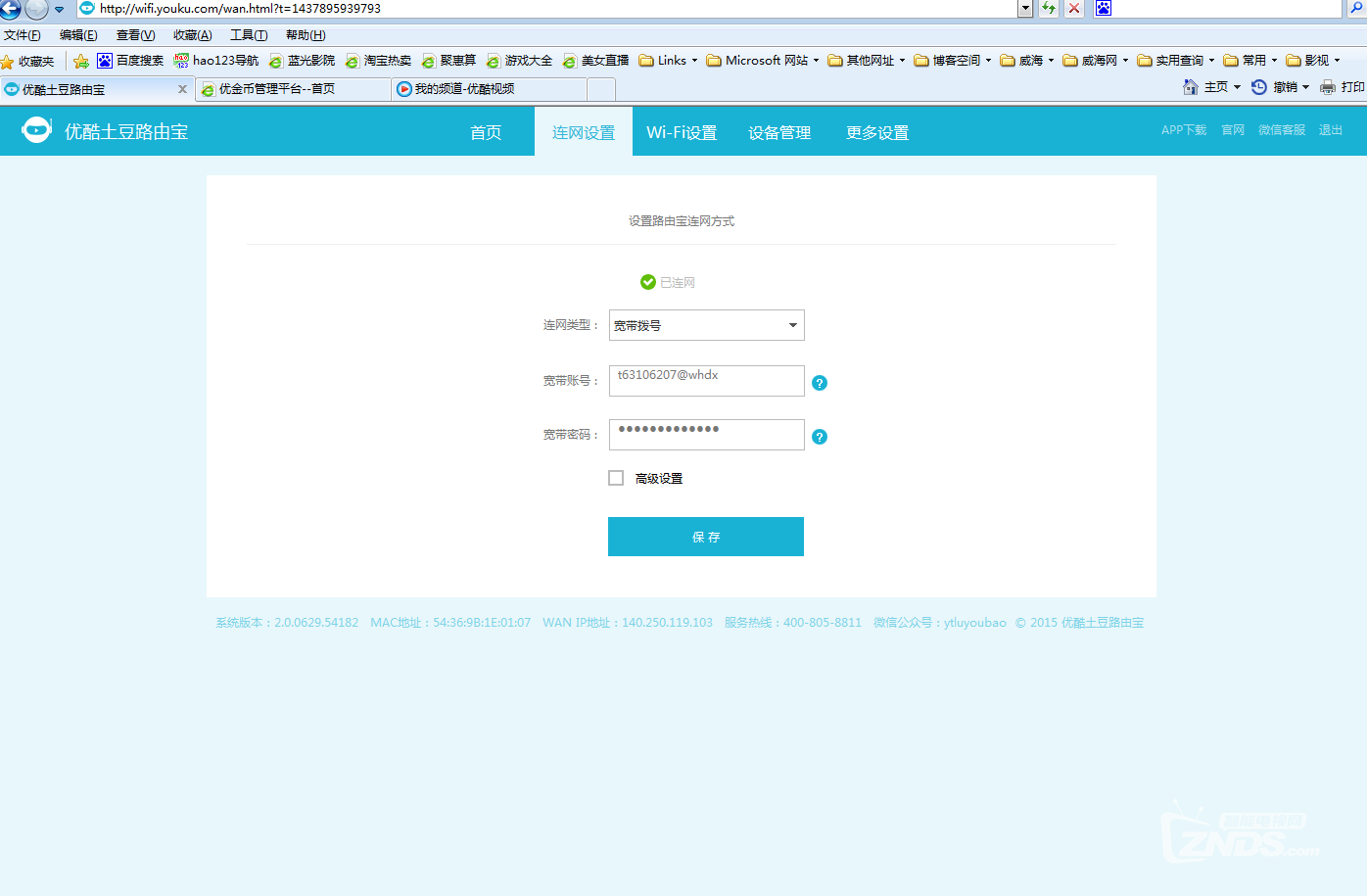Open the 美女直播 bookmark
This screenshot has width=1367, height=896.
(x=595, y=61)
